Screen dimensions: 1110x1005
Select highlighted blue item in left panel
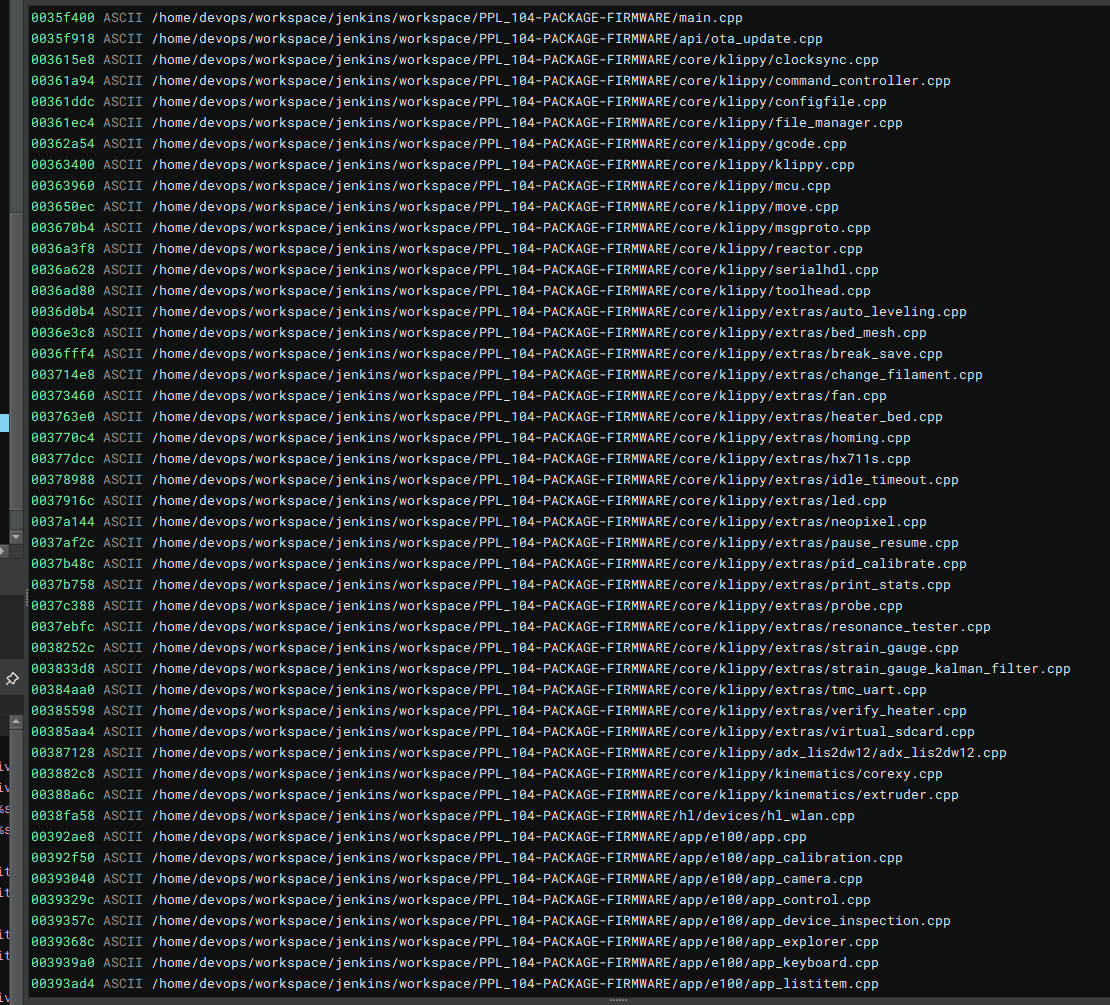pyautogui.click(x=4, y=423)
